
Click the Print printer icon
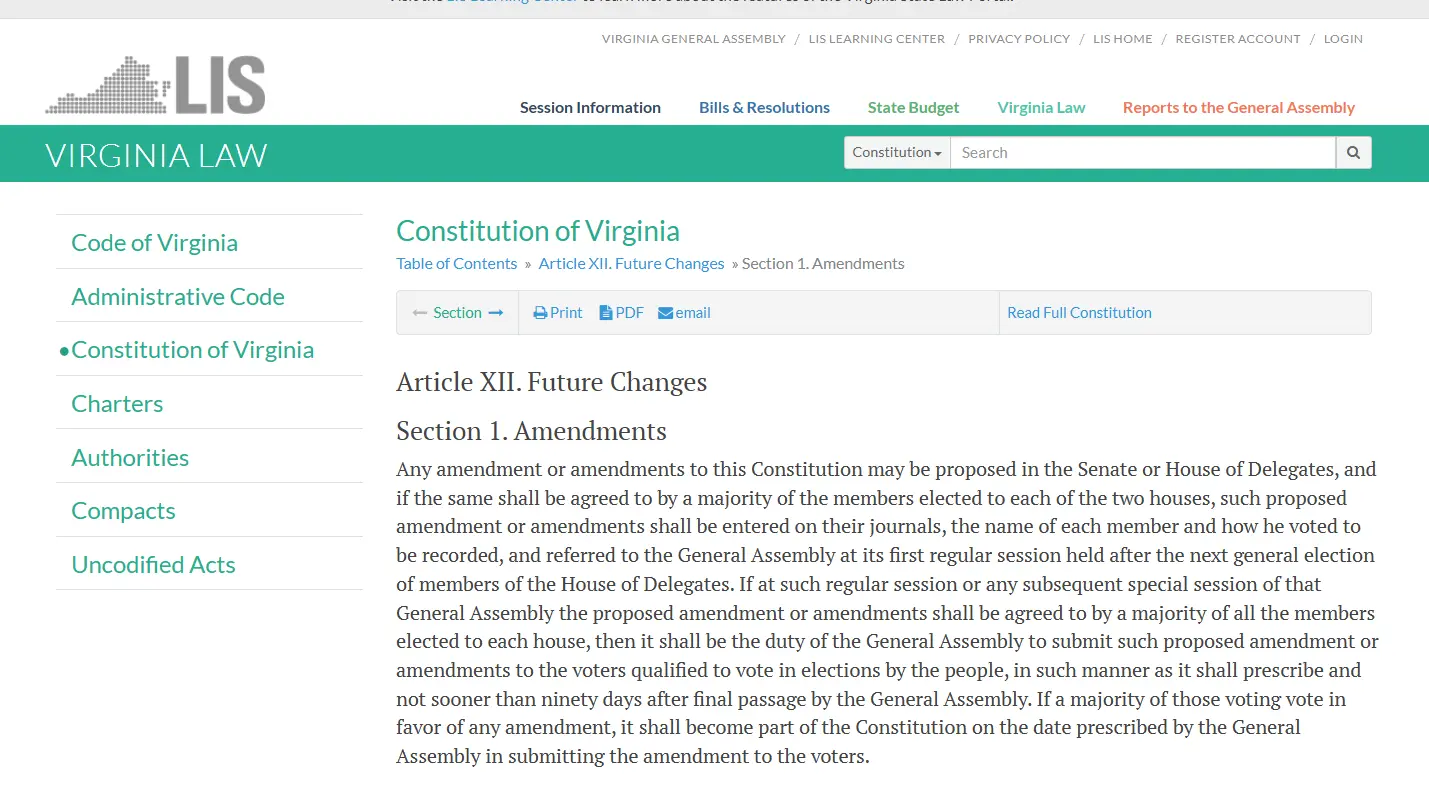[x=540, y=313]
